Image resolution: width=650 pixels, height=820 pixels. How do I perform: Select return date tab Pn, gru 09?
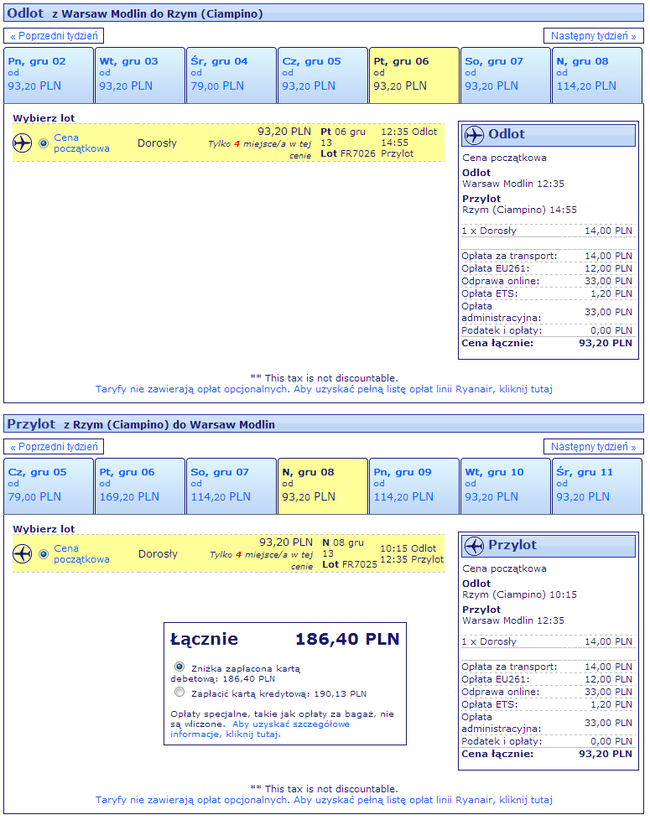click(414, 486)
